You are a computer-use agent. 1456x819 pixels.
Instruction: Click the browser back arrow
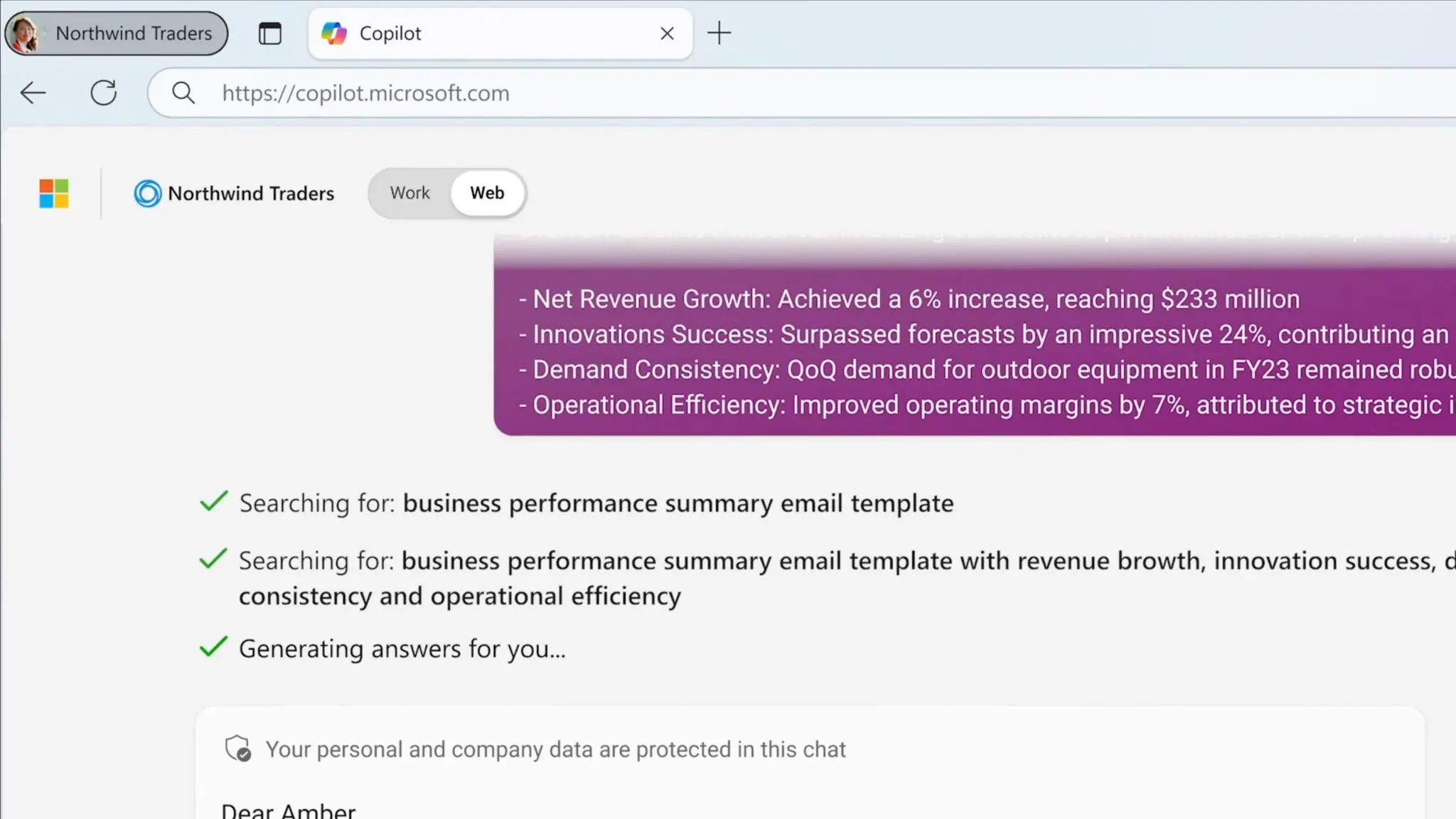click(33, 93)
